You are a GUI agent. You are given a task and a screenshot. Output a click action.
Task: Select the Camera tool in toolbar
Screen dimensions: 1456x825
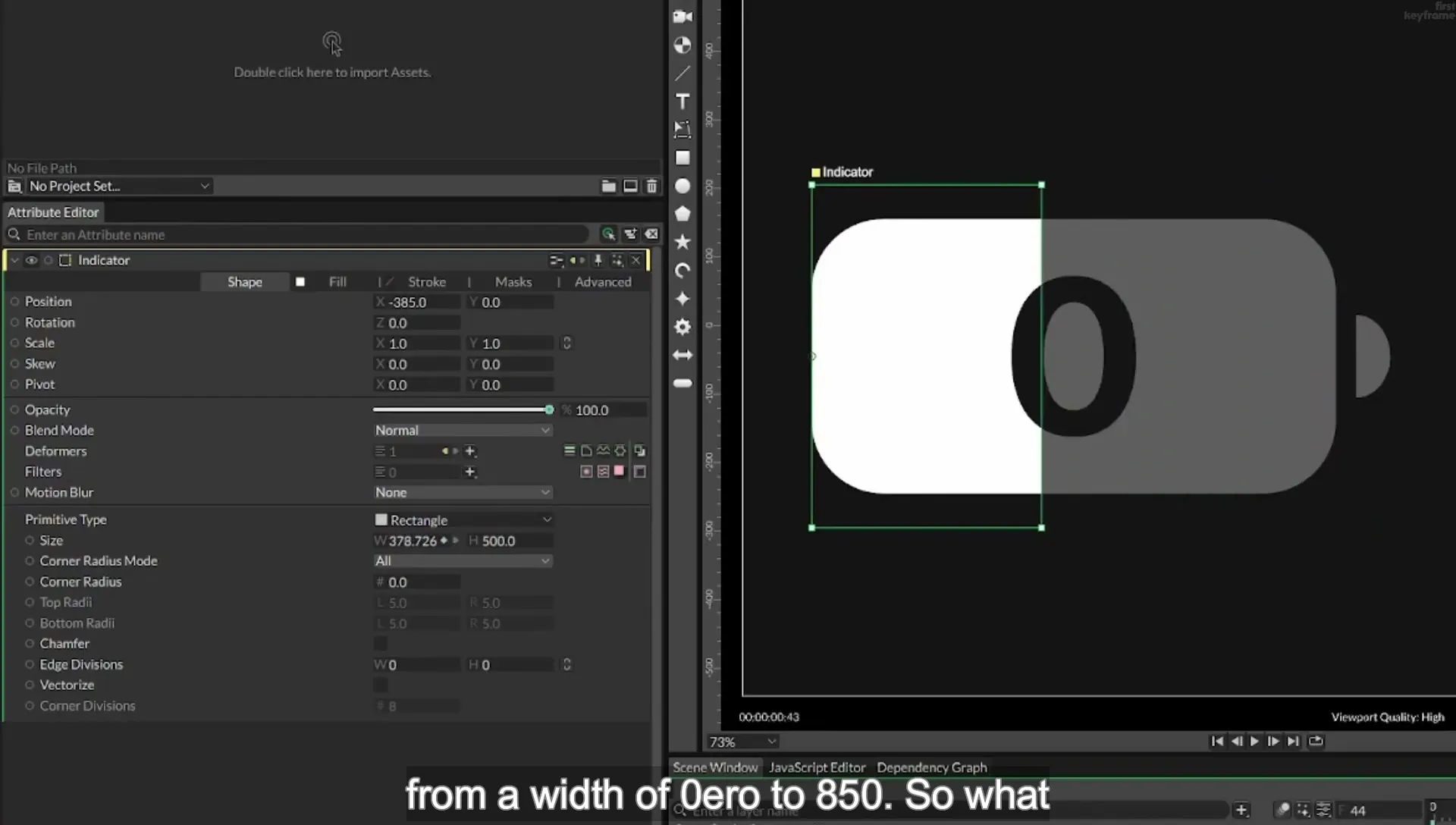click(682, 17)
